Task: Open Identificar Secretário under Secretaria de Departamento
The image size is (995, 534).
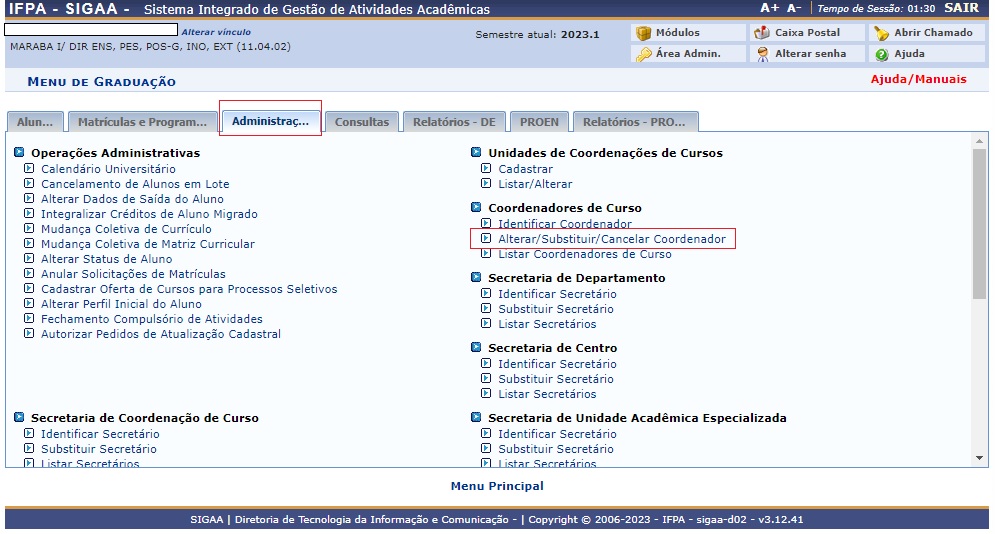Action: (x=557, y=294)
